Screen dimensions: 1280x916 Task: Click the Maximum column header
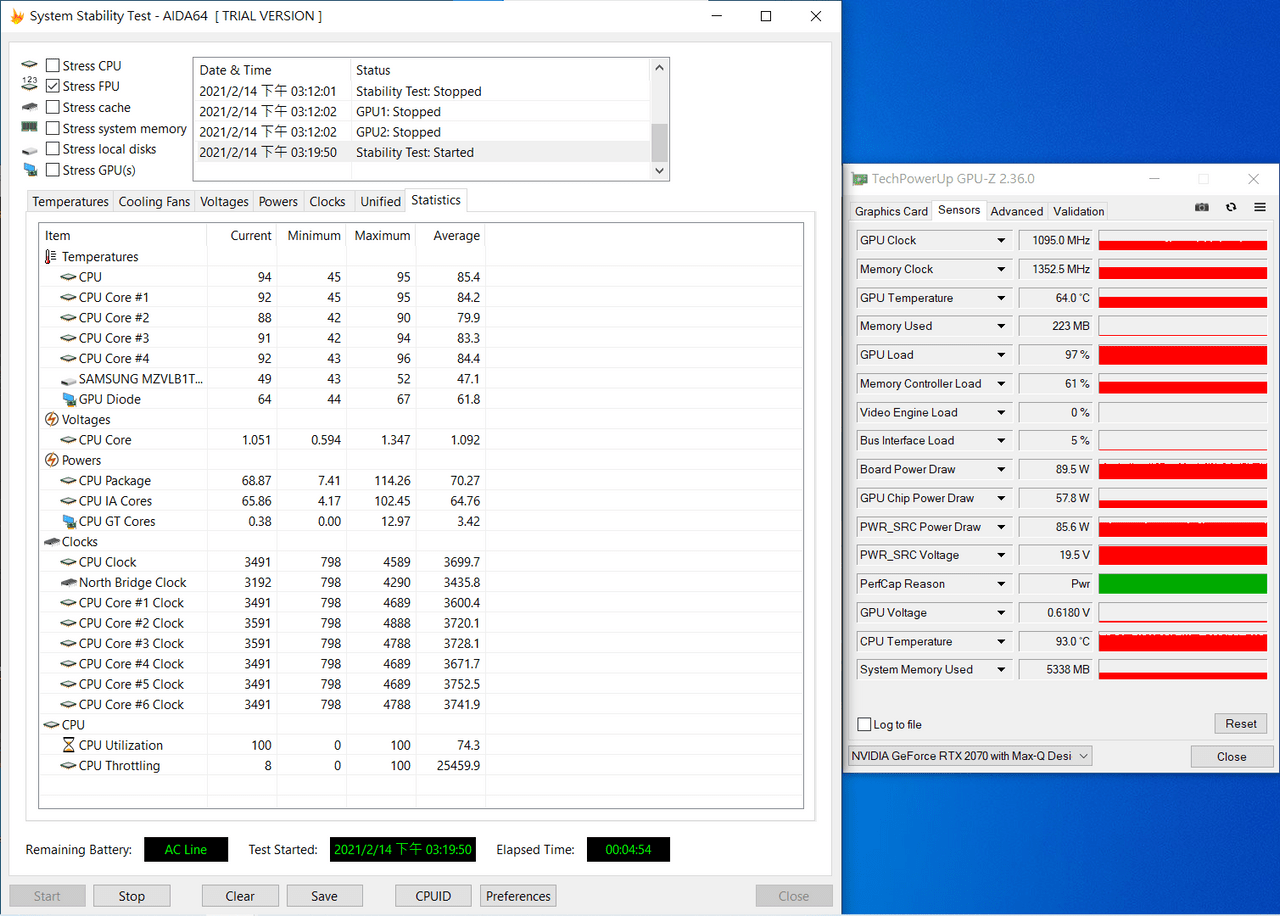pos(382,236)
